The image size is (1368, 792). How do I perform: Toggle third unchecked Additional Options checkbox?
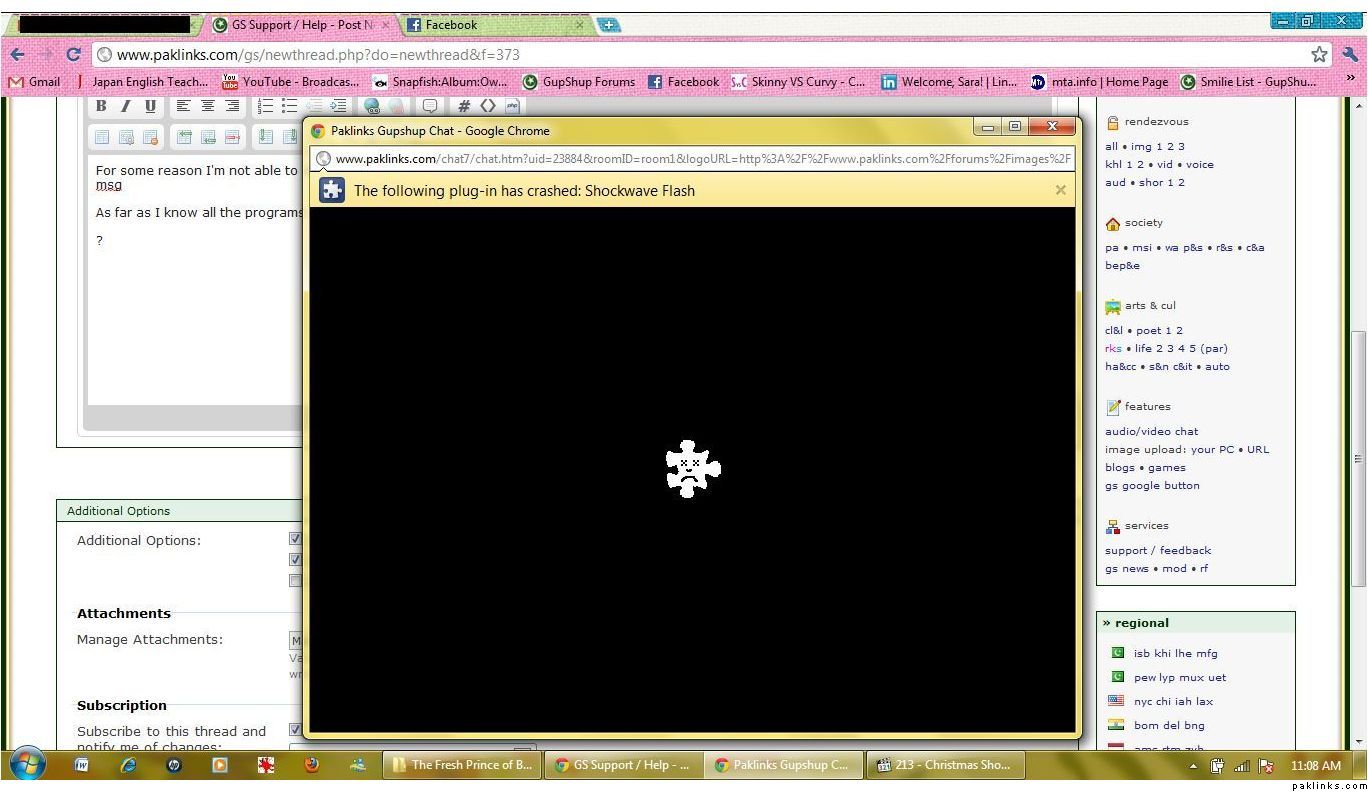295,581
